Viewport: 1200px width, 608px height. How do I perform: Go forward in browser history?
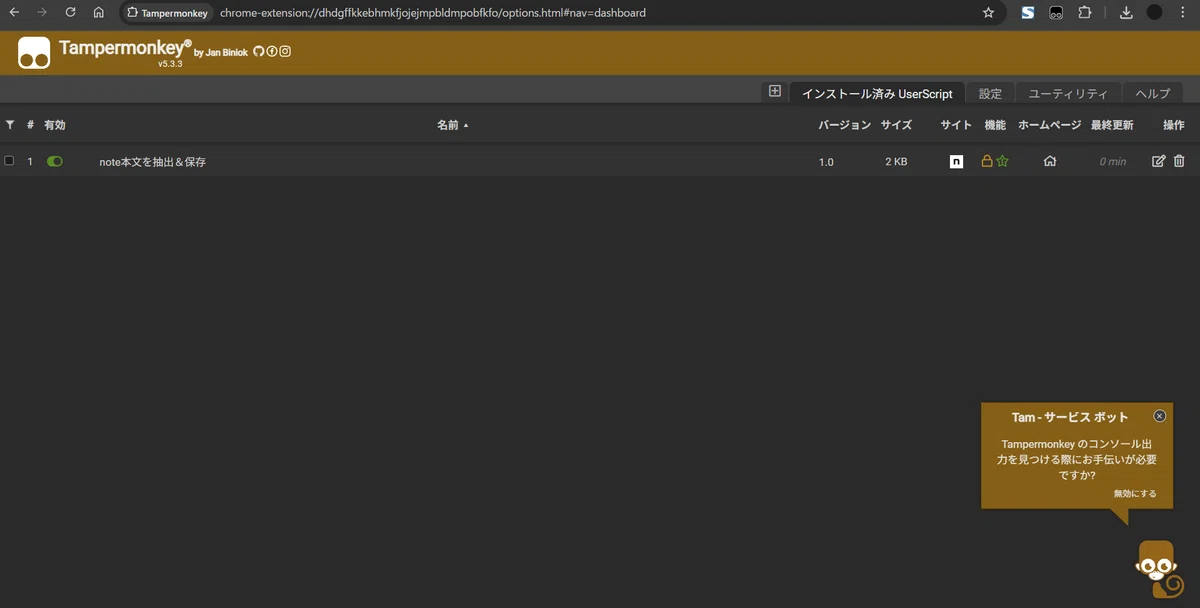point(42,13)
